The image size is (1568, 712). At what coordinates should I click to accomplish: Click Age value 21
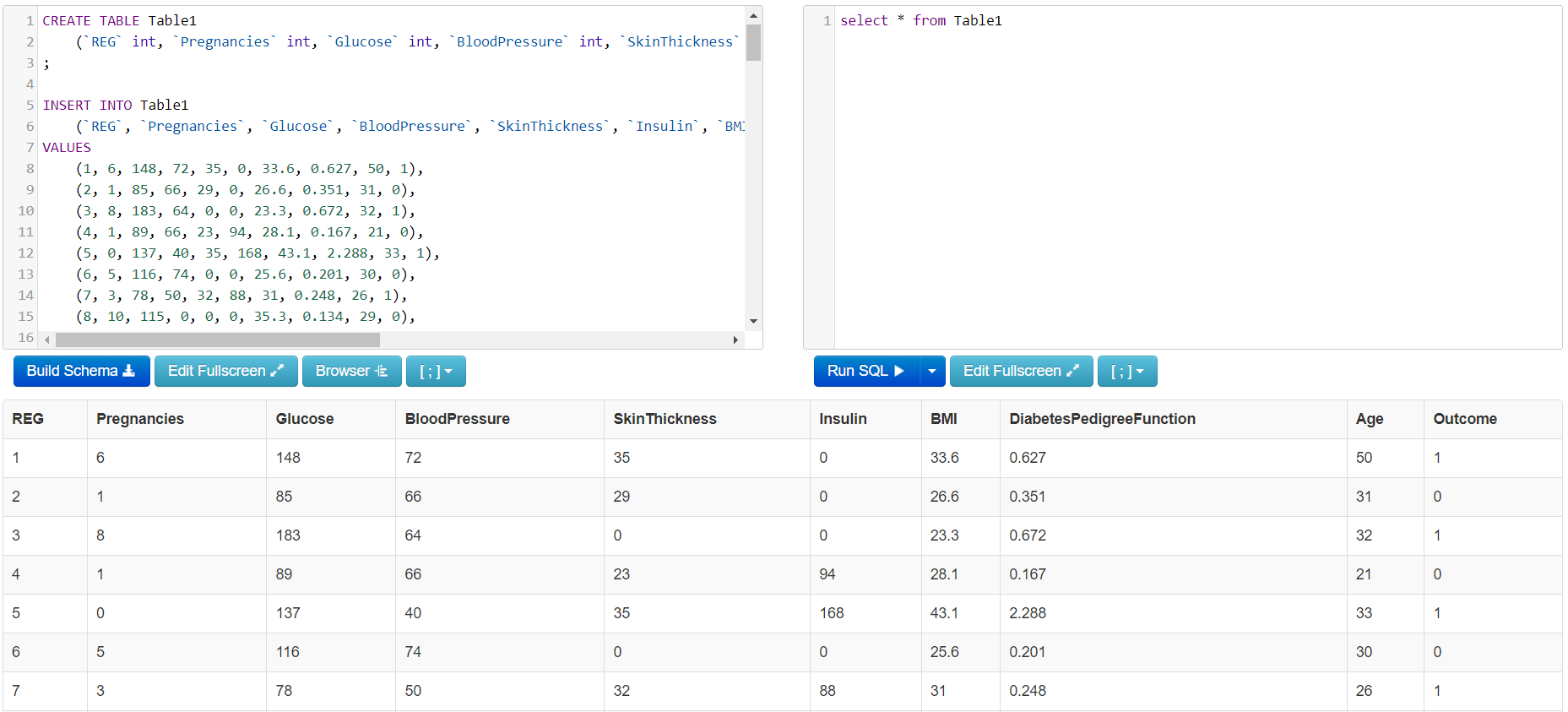tap(1364, 574)
